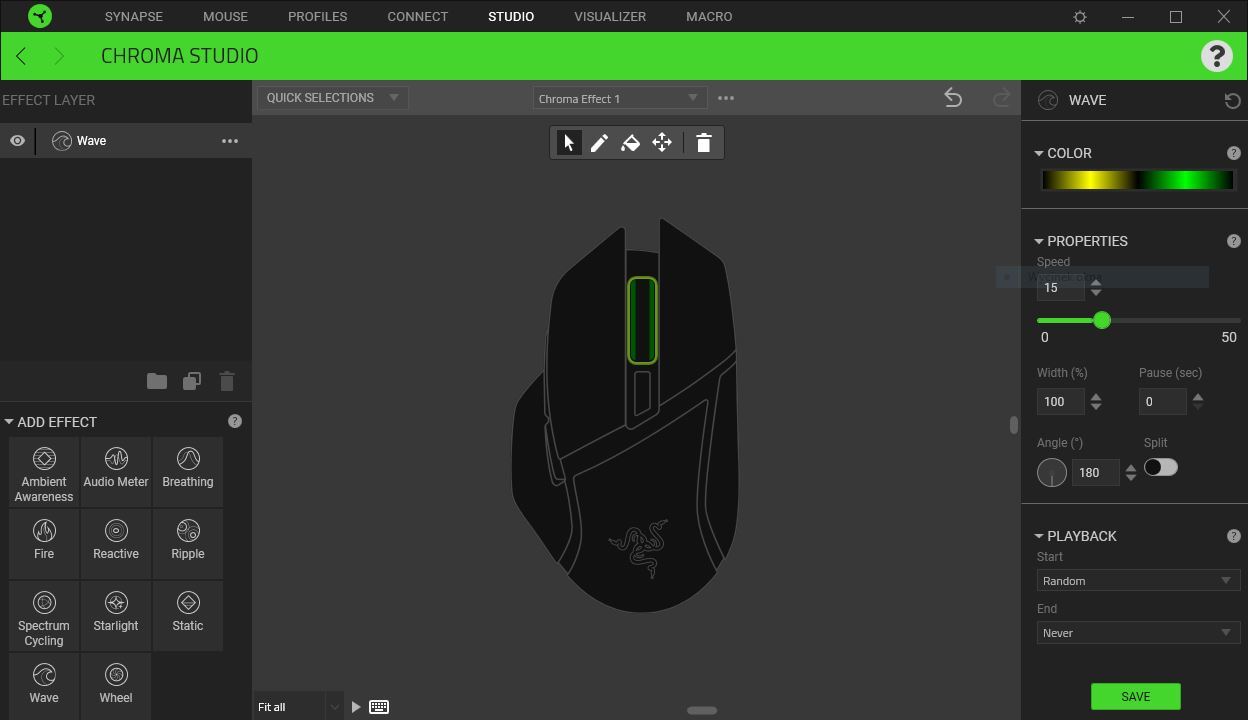The width and height of the screenshot is (1248, 720).
Task: Open Add Effect help
Action: coord(235,422)
